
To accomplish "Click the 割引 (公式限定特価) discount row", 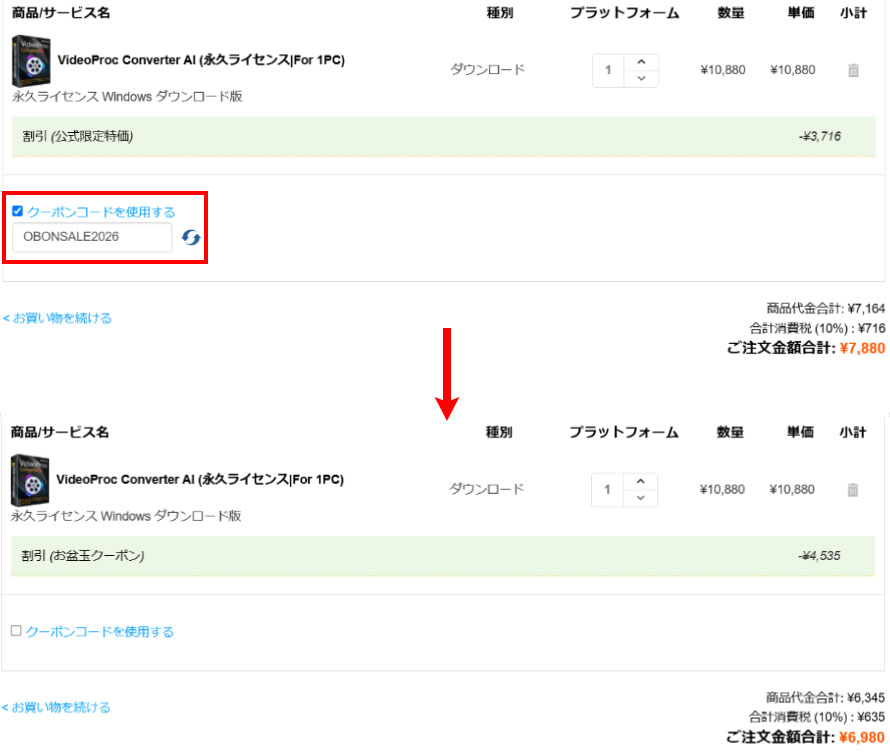I will click(443, 136).
